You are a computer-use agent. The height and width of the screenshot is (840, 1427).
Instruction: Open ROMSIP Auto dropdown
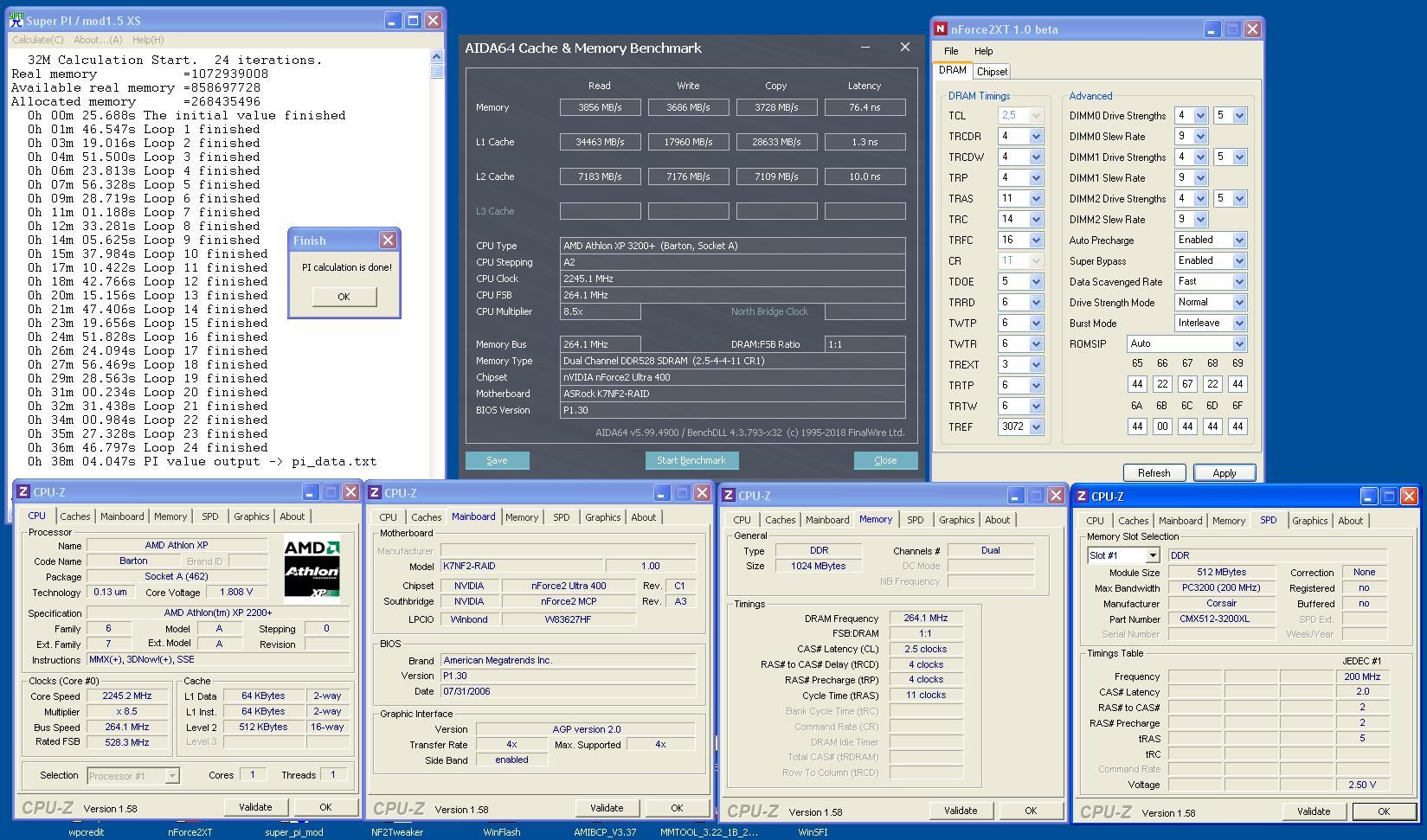click(1239, 343)
